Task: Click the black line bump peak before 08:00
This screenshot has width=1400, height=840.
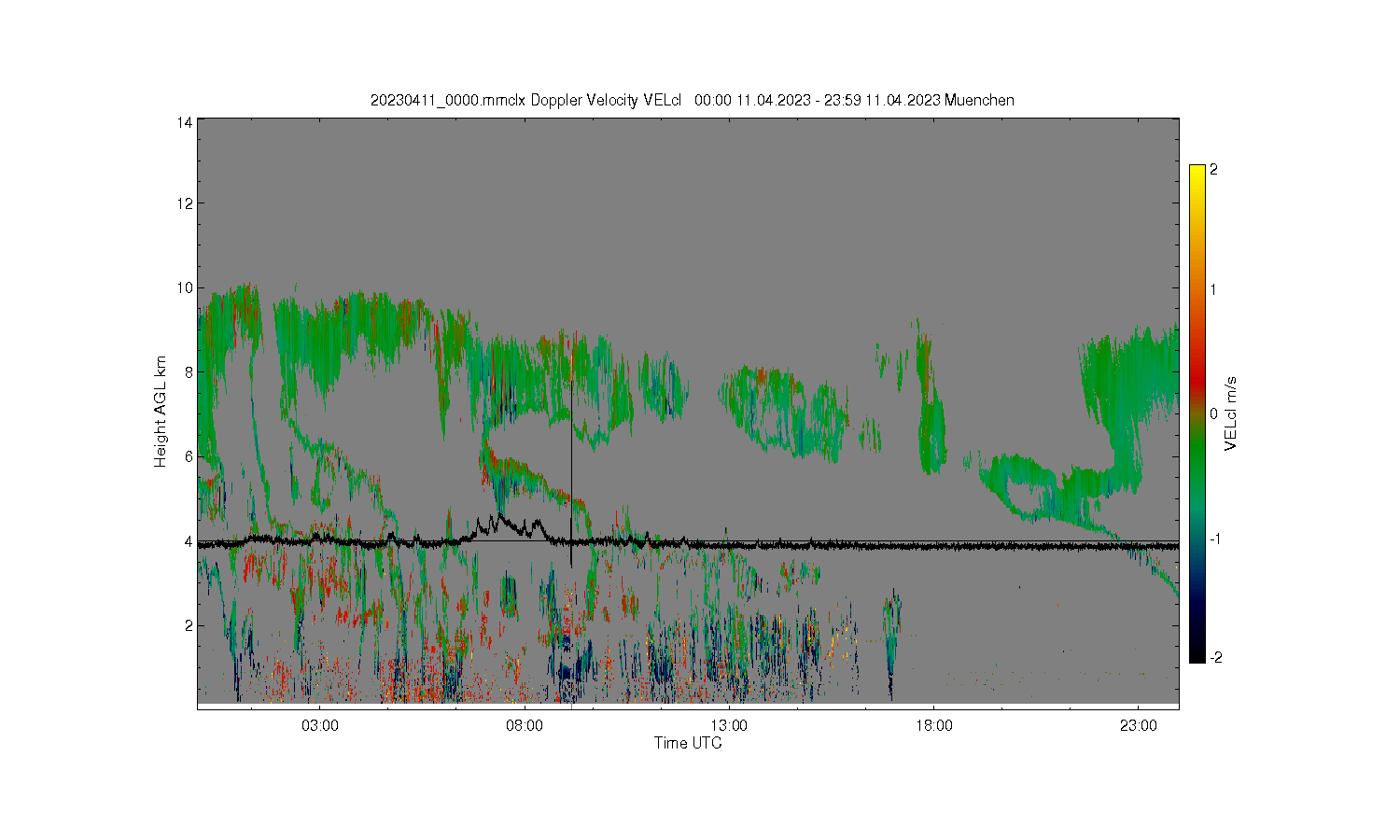Action: pos(502,515)
